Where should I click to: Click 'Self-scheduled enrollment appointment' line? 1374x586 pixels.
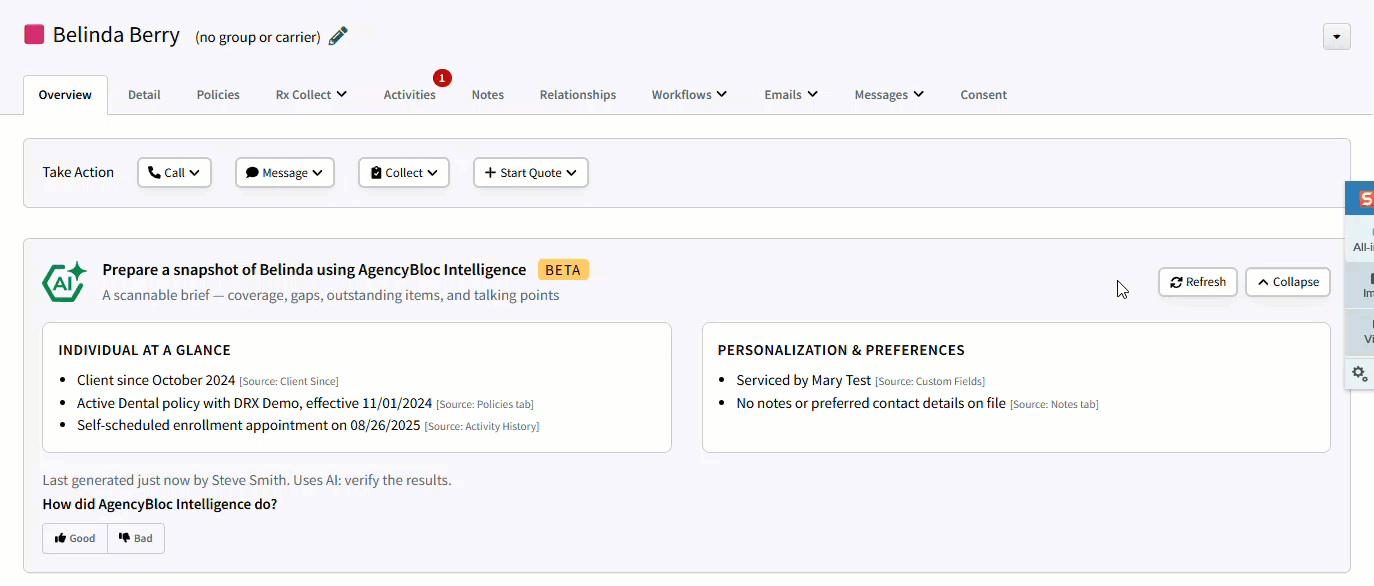pos(249,425)
